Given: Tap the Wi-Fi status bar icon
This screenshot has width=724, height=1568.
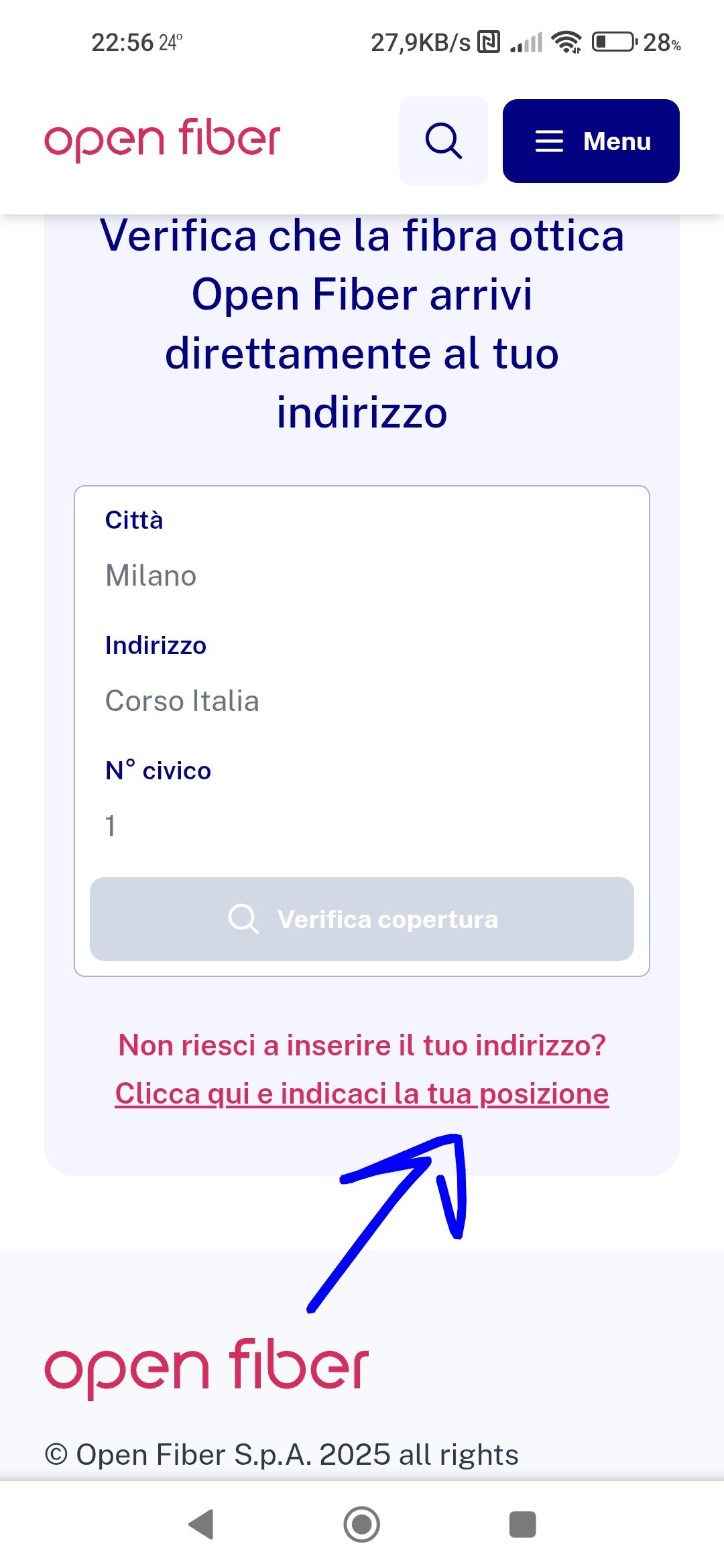Looking at the screenshot, I should 566,42.
